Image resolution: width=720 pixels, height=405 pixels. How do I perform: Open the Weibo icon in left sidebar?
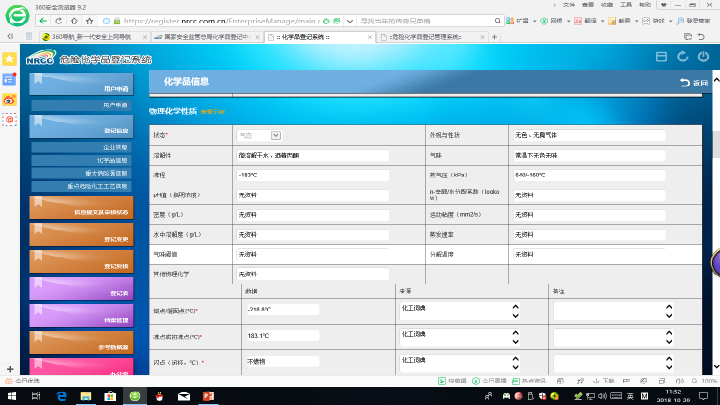(x=10, y=99)
